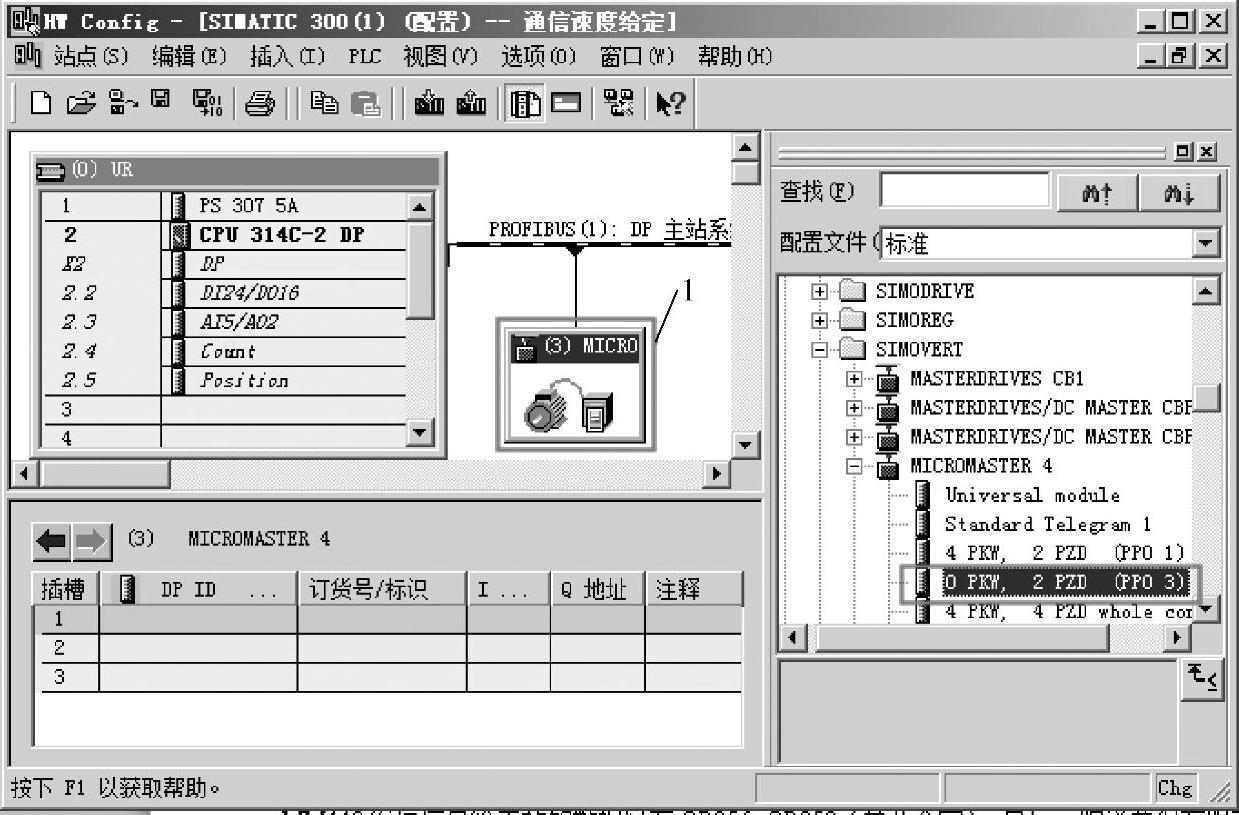Click the search down binoculars button
This screenshot has height=815, width=1239.
(1179, 192)
